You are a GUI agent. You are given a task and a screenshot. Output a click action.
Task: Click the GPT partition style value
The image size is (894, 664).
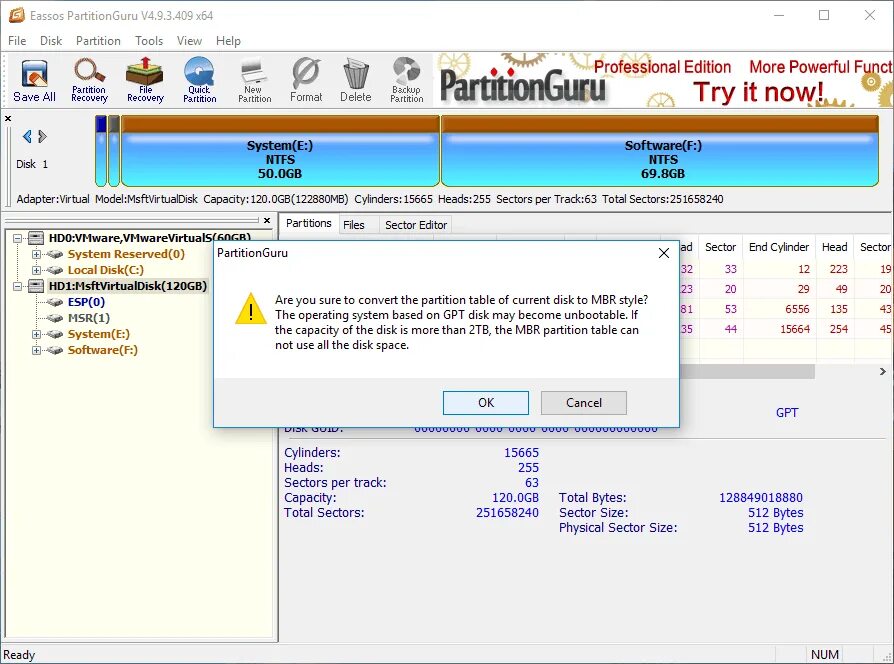(787, 413)
